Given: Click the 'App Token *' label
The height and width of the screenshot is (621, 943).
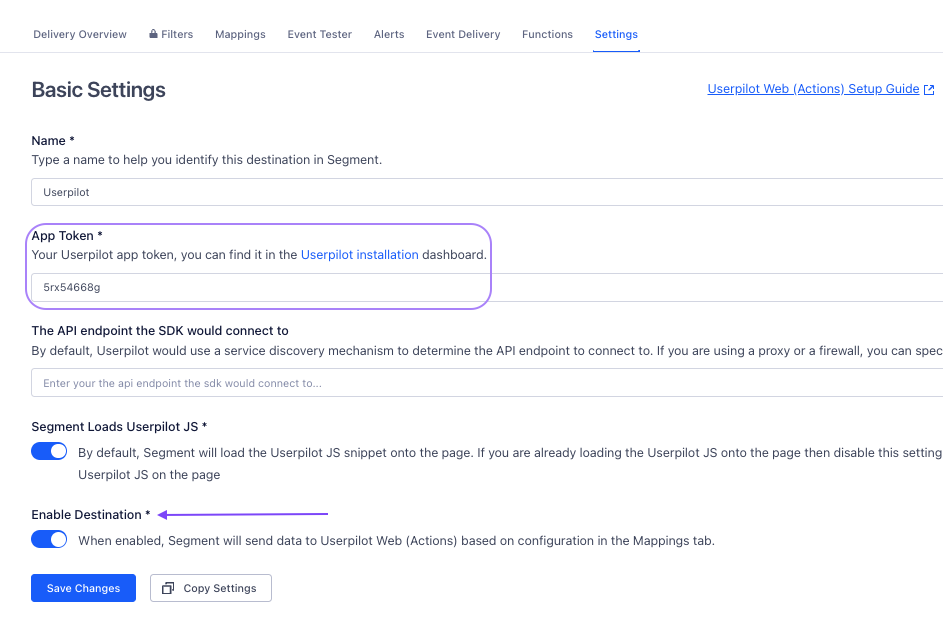Looking at the screenshot, I should pos(67,236).
